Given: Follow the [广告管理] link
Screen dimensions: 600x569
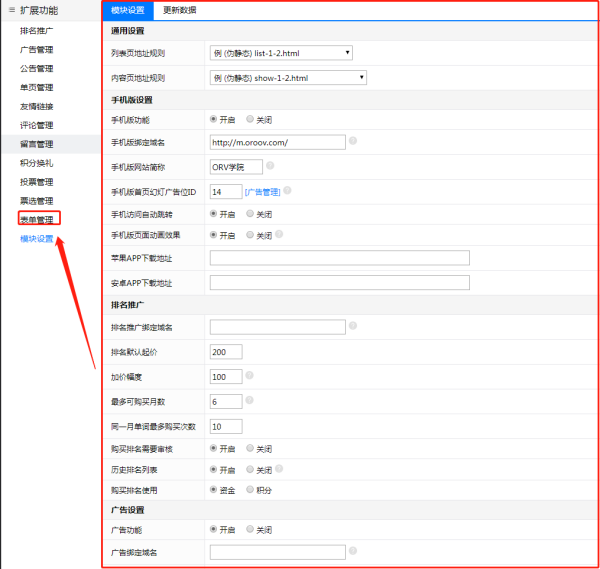Looking at the screenshot, I should point(262,192).
